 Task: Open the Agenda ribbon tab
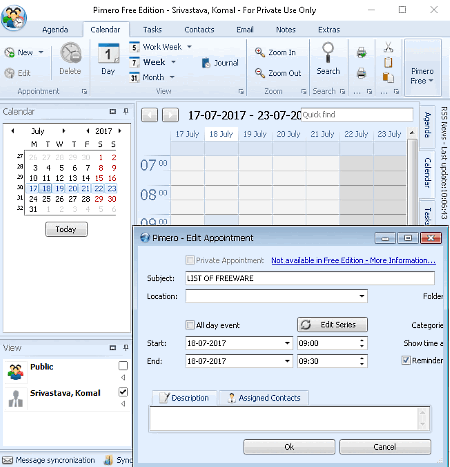(55, 30)
